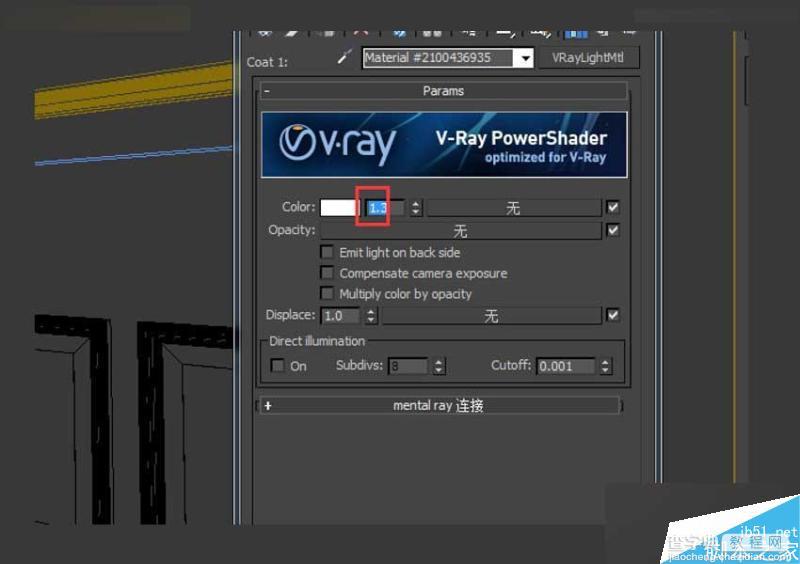The height and width of the screenshot is (564, 800).
Task: Click the Opacity map slot button
Action: click(x=460, y=231)
